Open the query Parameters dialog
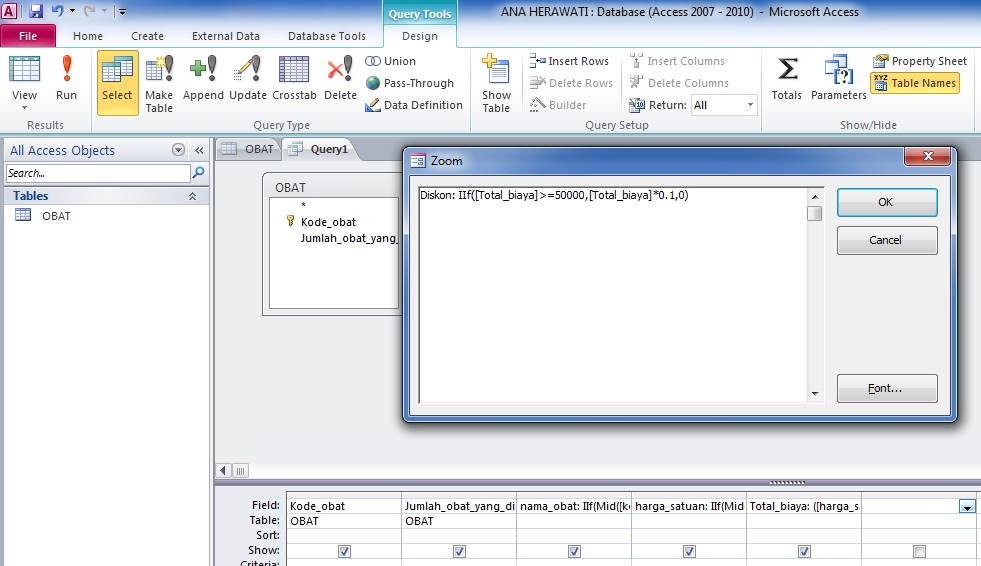981x566 pixels. (x=838, y=78)
